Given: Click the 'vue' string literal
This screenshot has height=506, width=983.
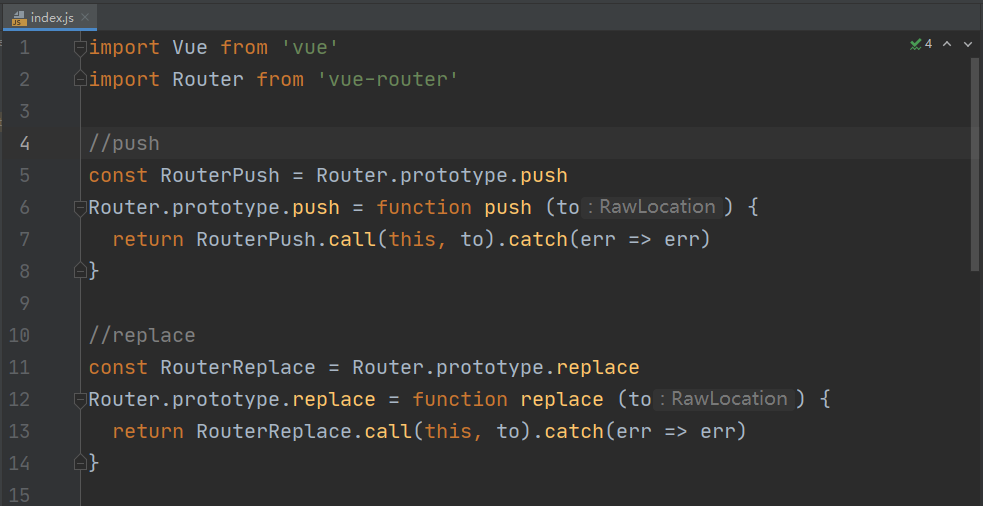Looking at the screenshot, I should (x=311, y=48).
